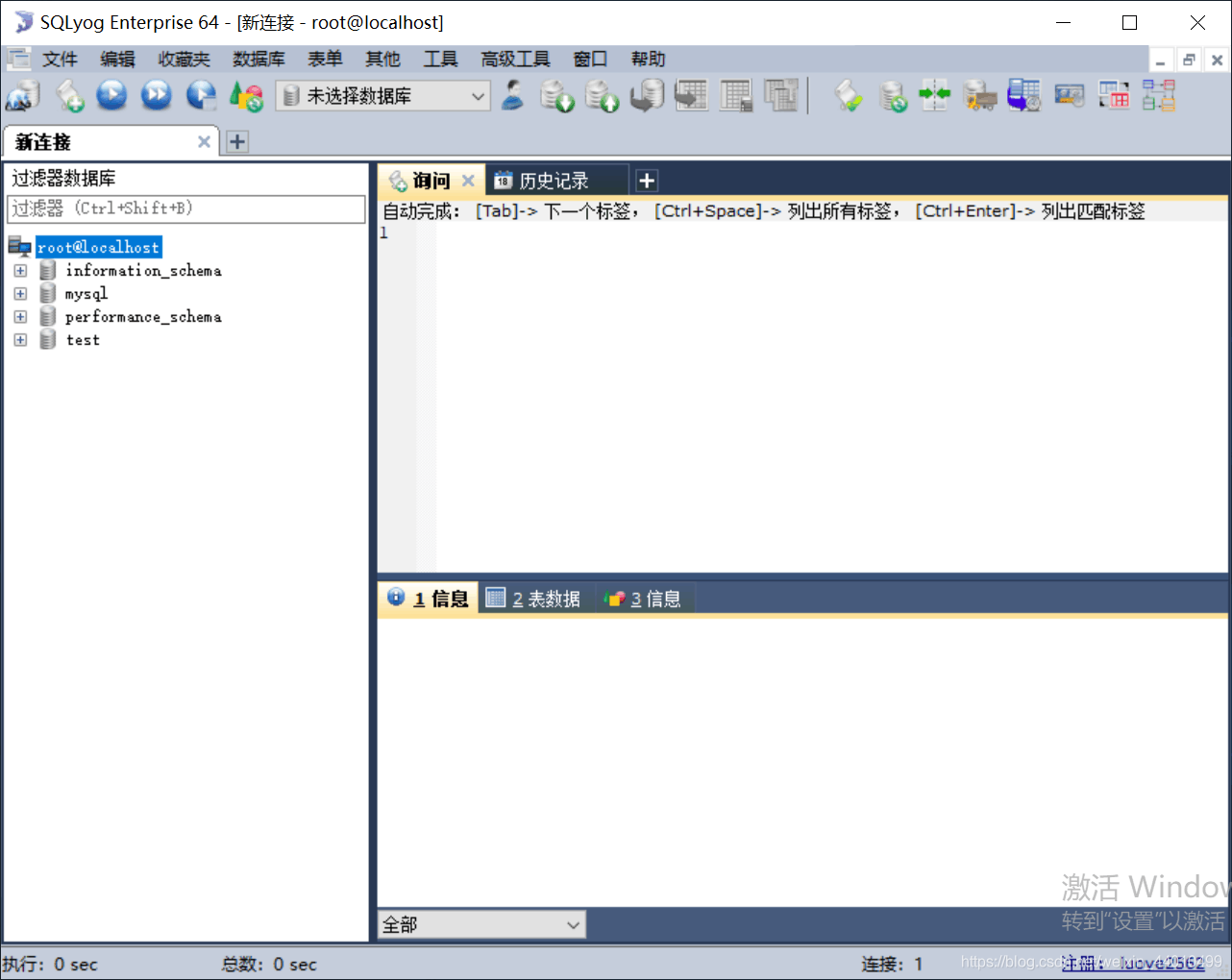Click the refresh object browser shapes icon
Viewport: 1232px width, 980px height.
coord(246,96)
